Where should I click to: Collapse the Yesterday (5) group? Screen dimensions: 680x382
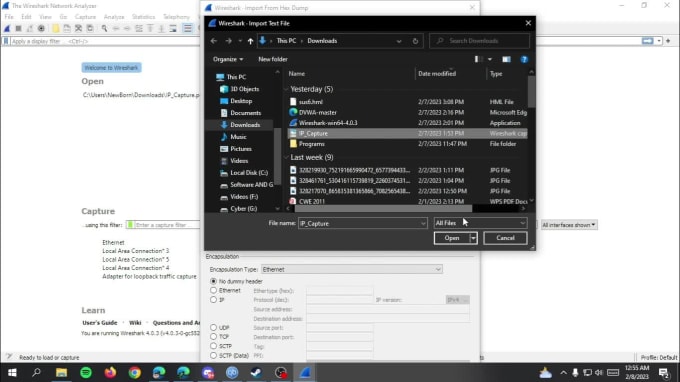point(286,89)
